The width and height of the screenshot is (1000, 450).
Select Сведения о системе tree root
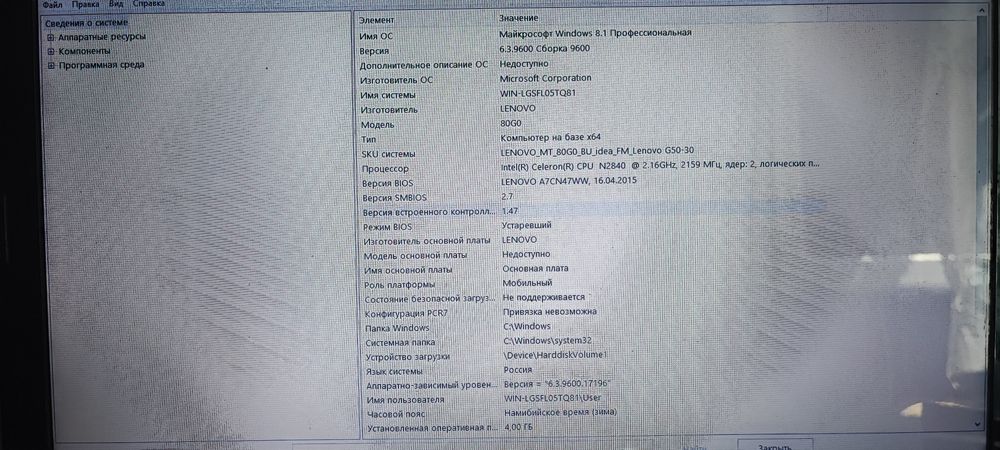click(86, 23)
